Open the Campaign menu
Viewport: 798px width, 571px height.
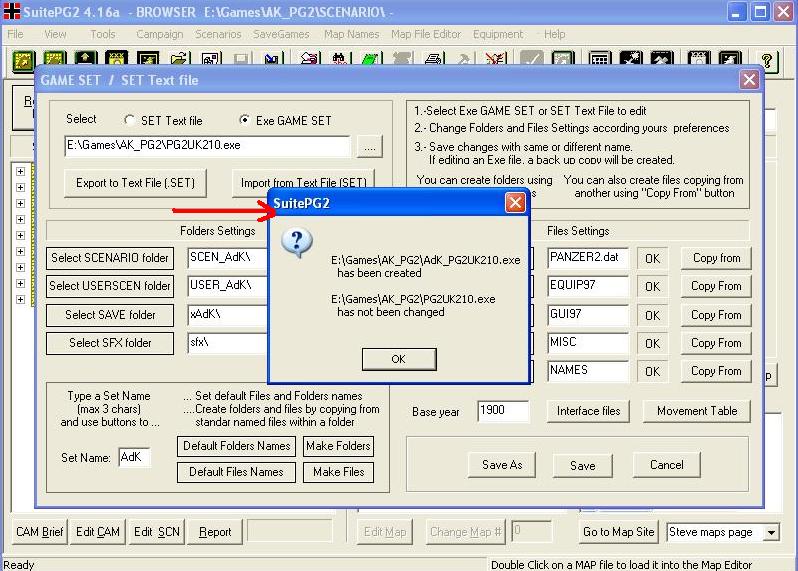click(159, 34)
